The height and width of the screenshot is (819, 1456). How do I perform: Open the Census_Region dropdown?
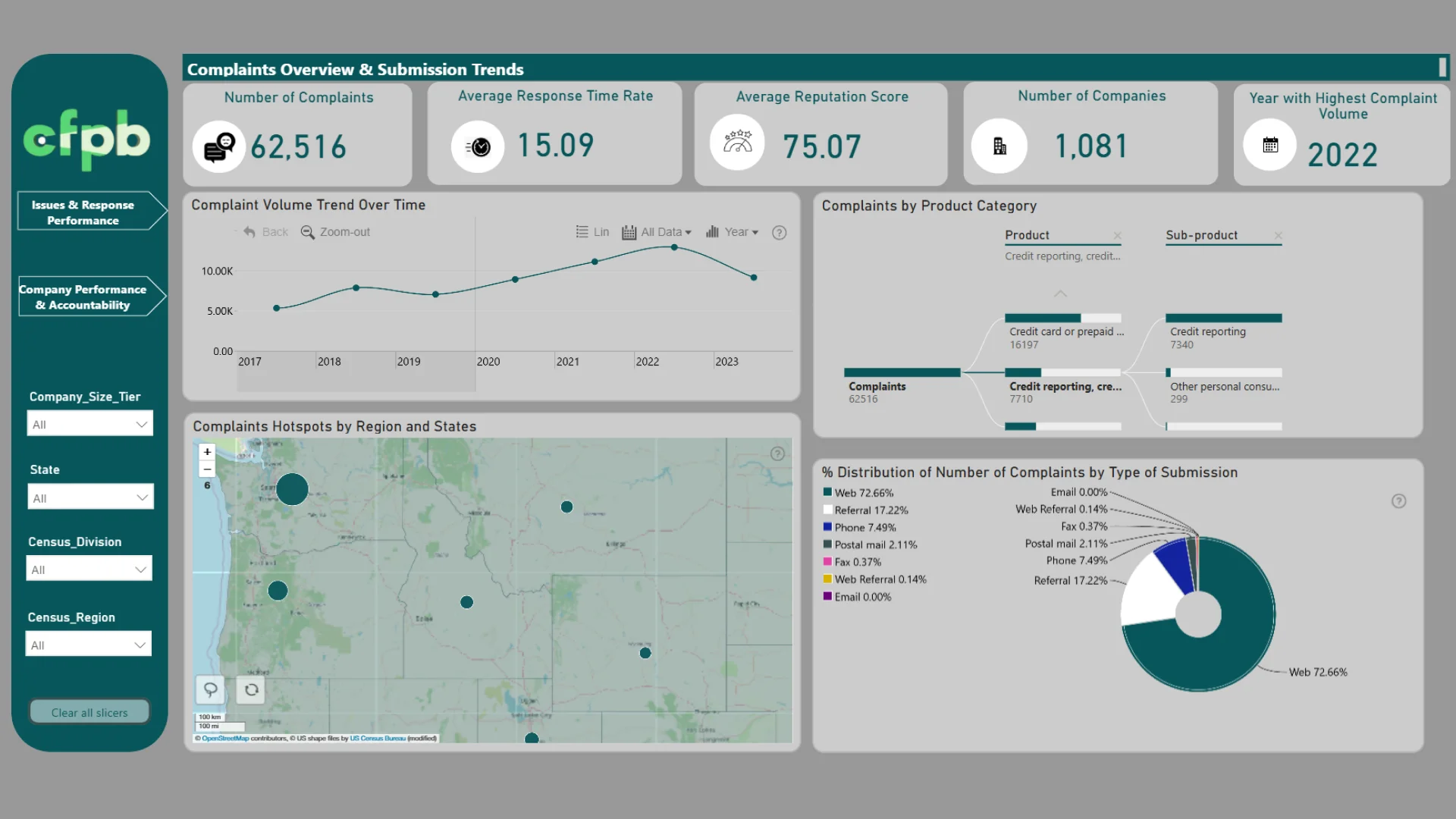click(89, 645)
